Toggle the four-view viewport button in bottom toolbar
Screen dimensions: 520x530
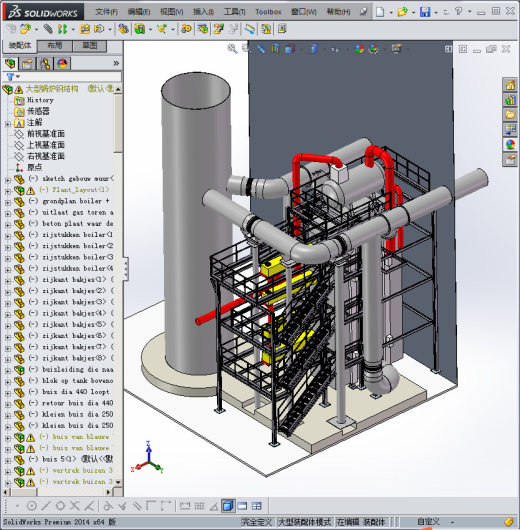click(257, 506)
